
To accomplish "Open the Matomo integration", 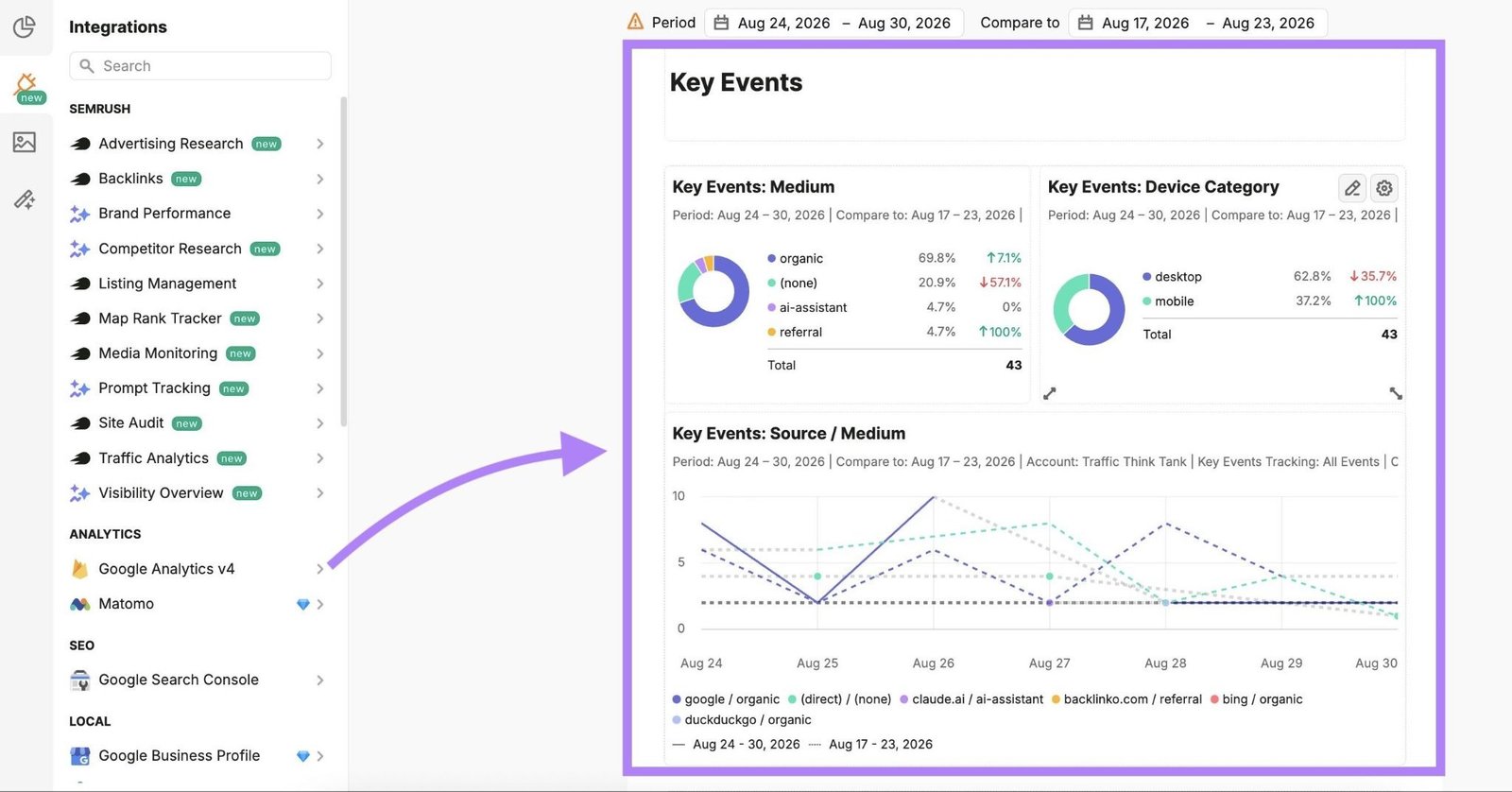I will (x=198, y=604).
